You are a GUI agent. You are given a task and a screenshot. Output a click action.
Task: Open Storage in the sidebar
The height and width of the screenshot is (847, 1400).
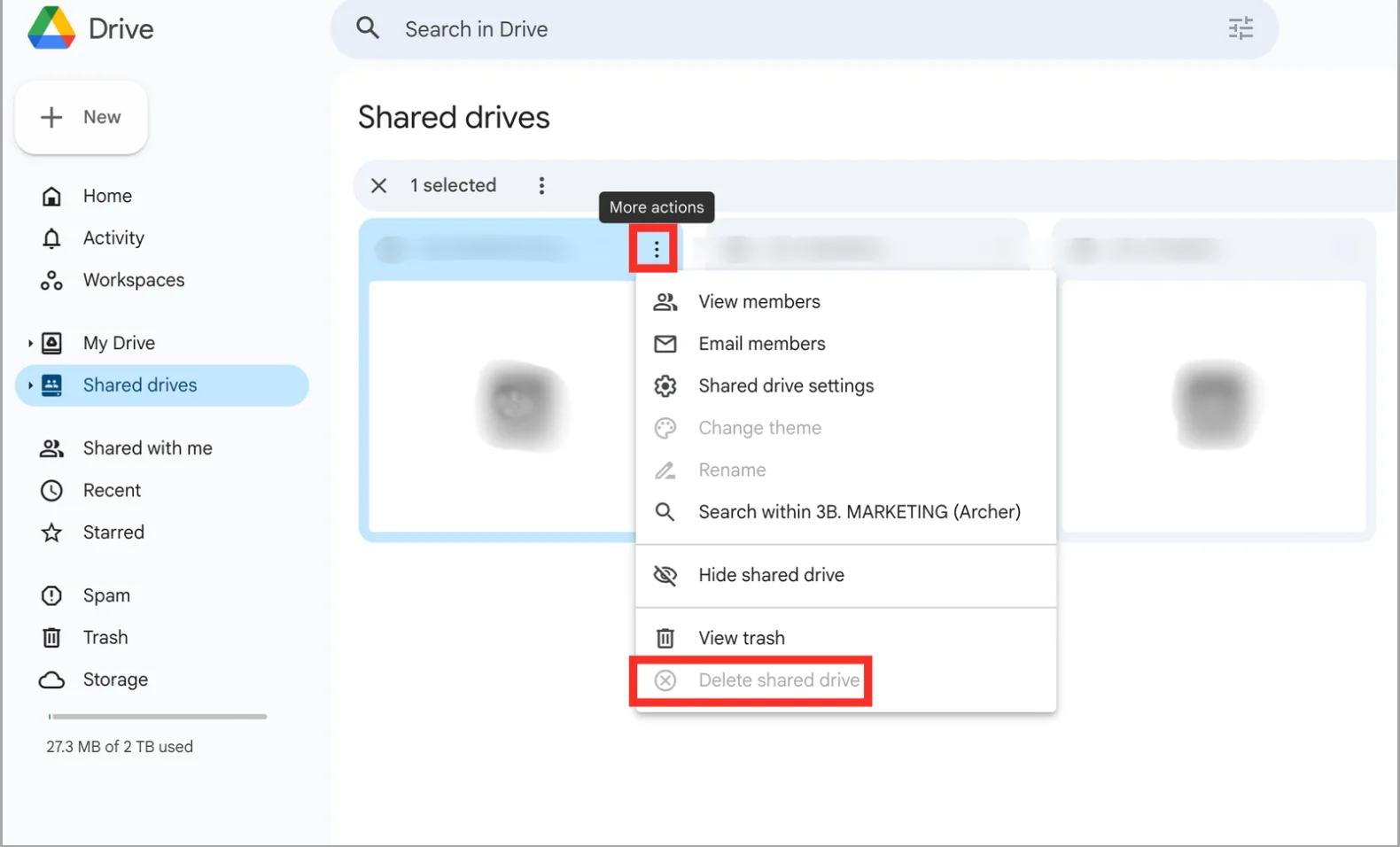point(162,680)
